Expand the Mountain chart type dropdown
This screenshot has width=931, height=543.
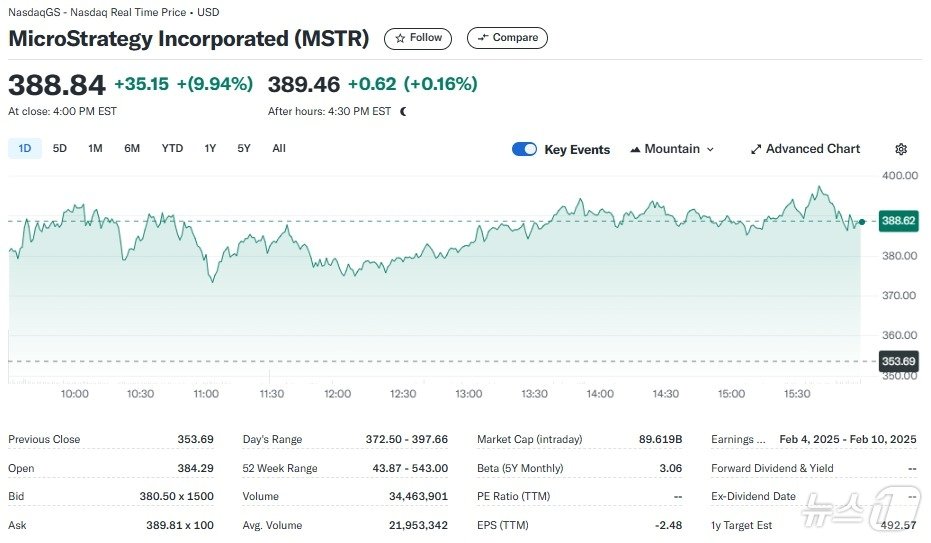click(710, 149)
